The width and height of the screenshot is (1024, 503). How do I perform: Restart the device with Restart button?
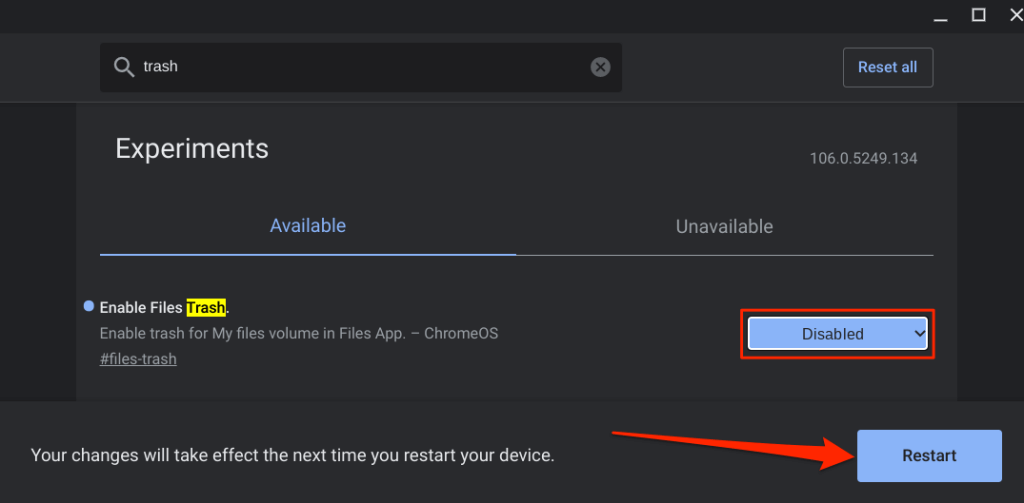(x=929, y=455)
